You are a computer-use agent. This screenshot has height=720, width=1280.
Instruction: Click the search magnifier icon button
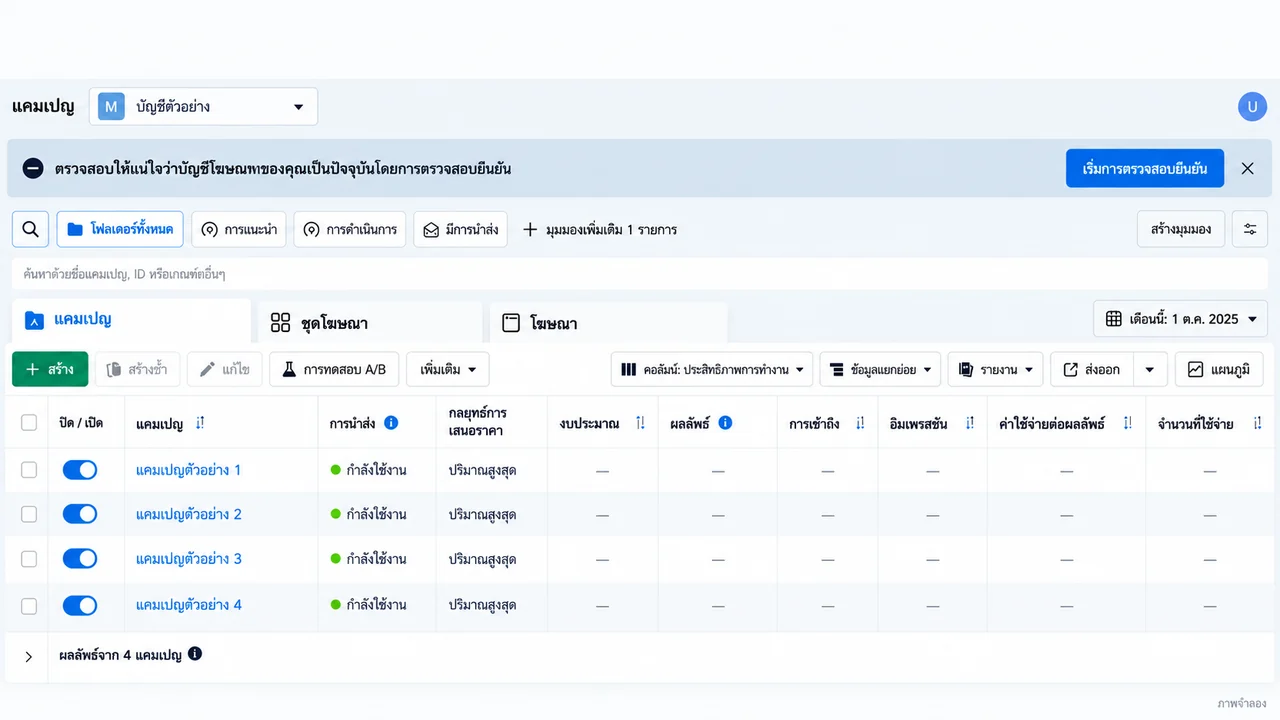point(31,229)
